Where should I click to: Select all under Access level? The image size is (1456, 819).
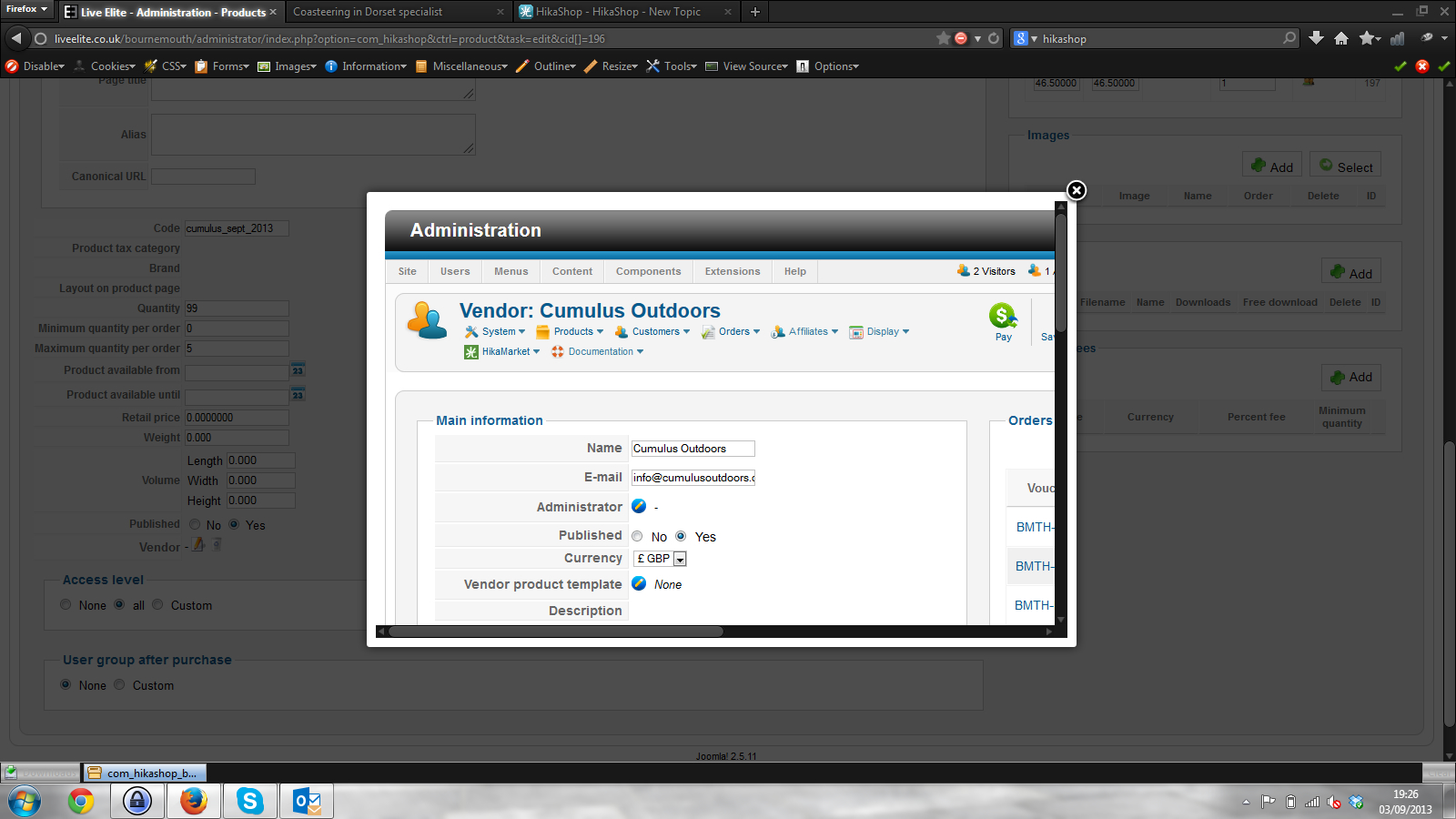[119, 604]
